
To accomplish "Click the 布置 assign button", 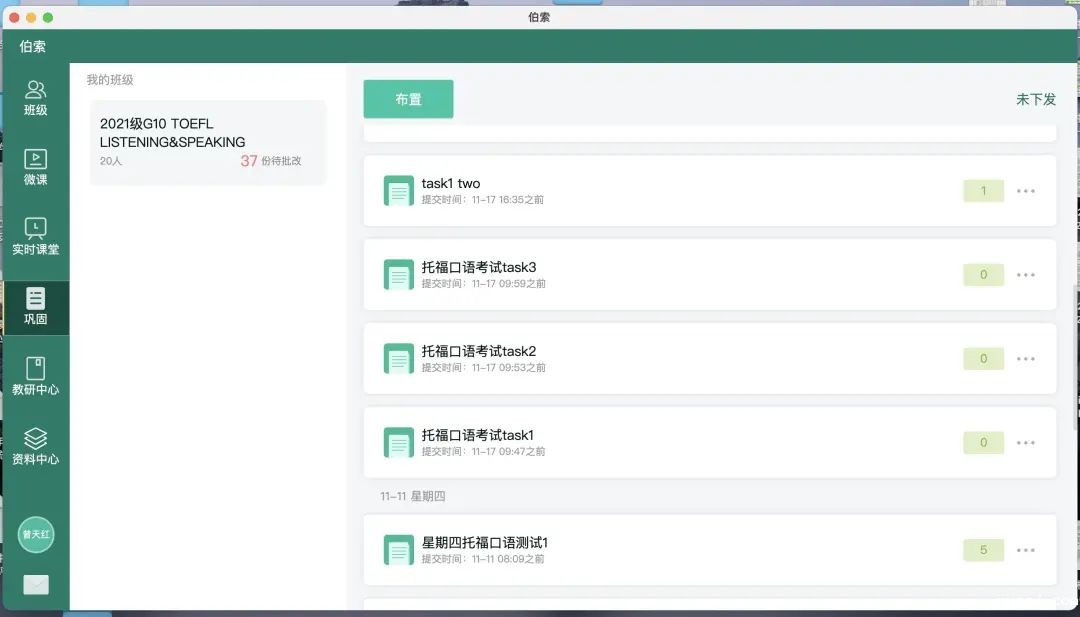I will point(408,99).
